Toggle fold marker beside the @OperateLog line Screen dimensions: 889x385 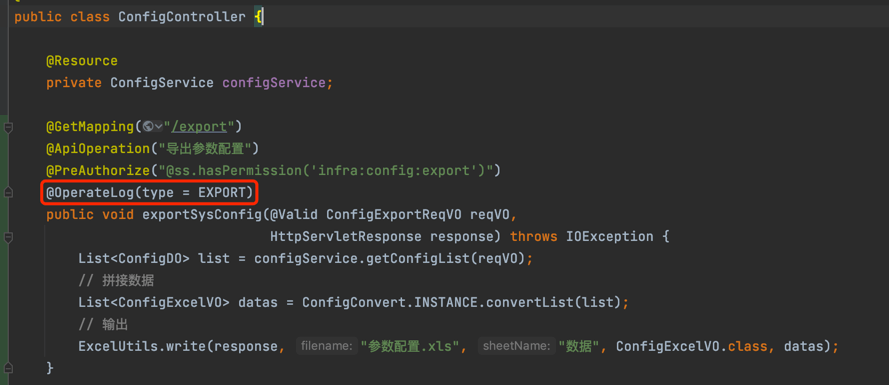tap(8, 193)
